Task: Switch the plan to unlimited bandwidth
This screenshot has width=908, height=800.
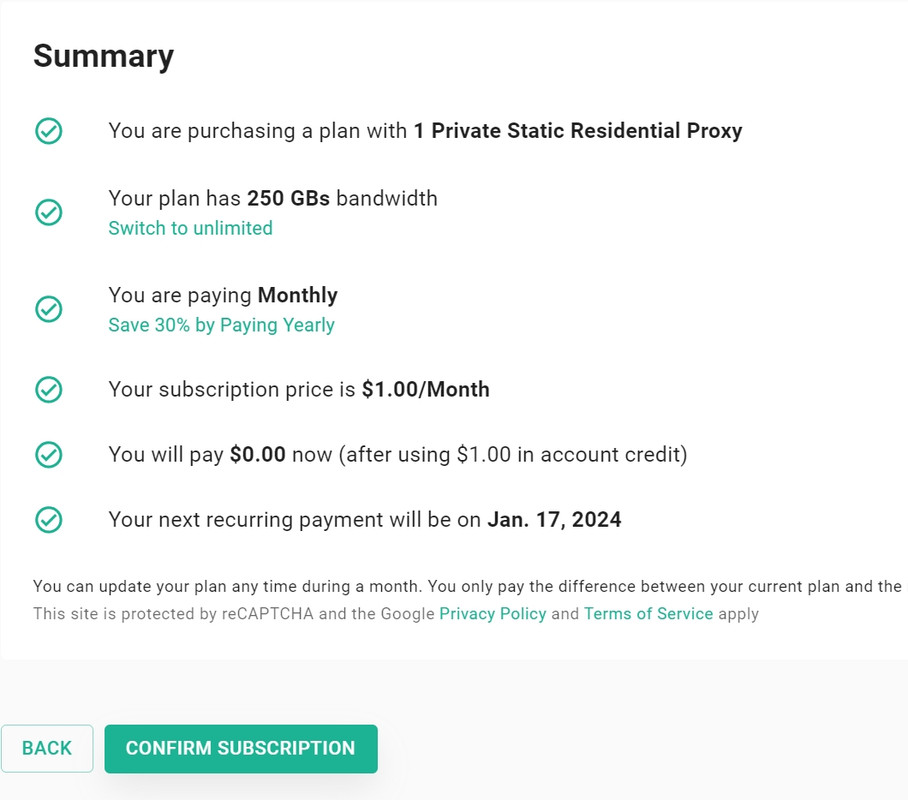Action: (190, 228)
